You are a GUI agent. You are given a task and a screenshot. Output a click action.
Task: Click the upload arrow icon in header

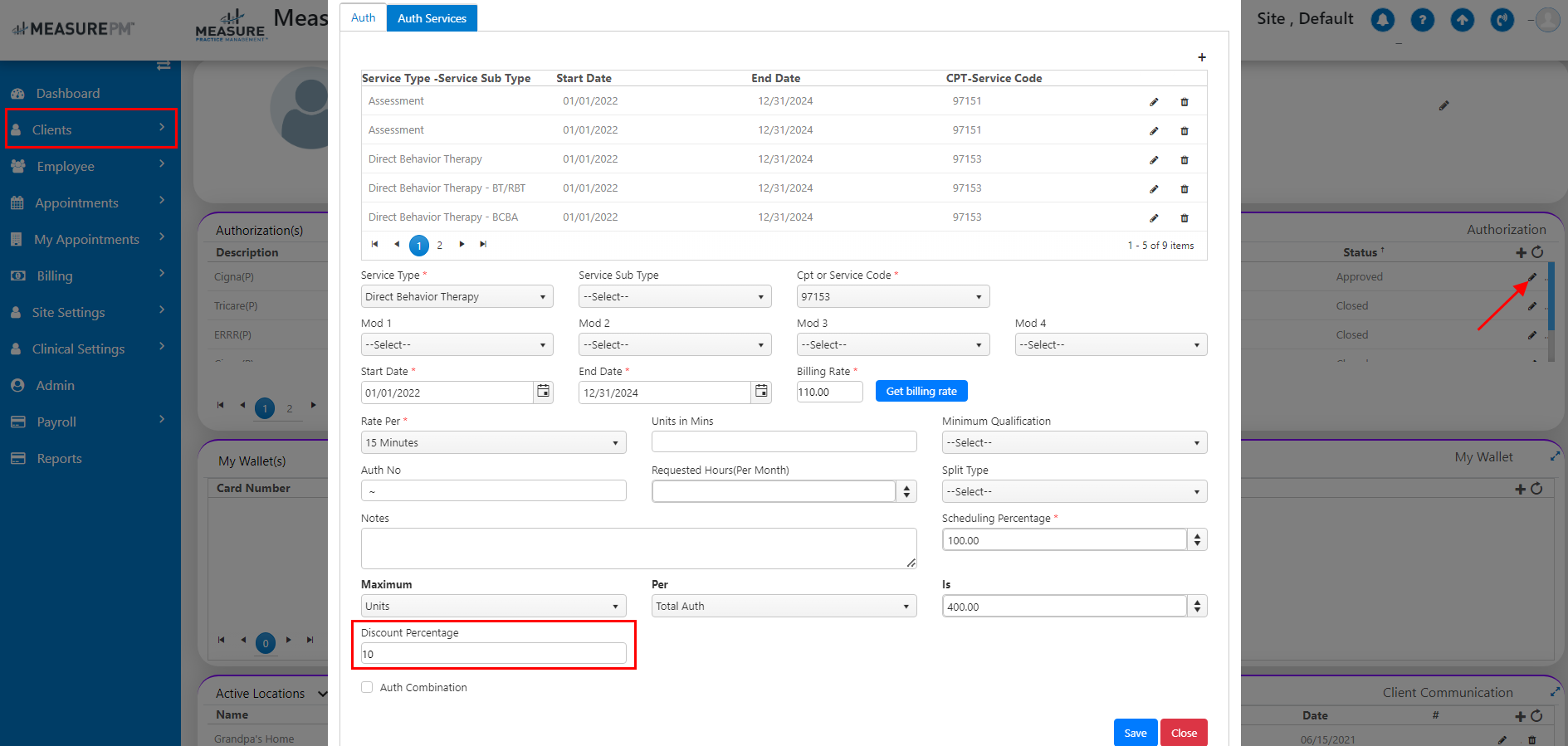[x=1462, y=20]
